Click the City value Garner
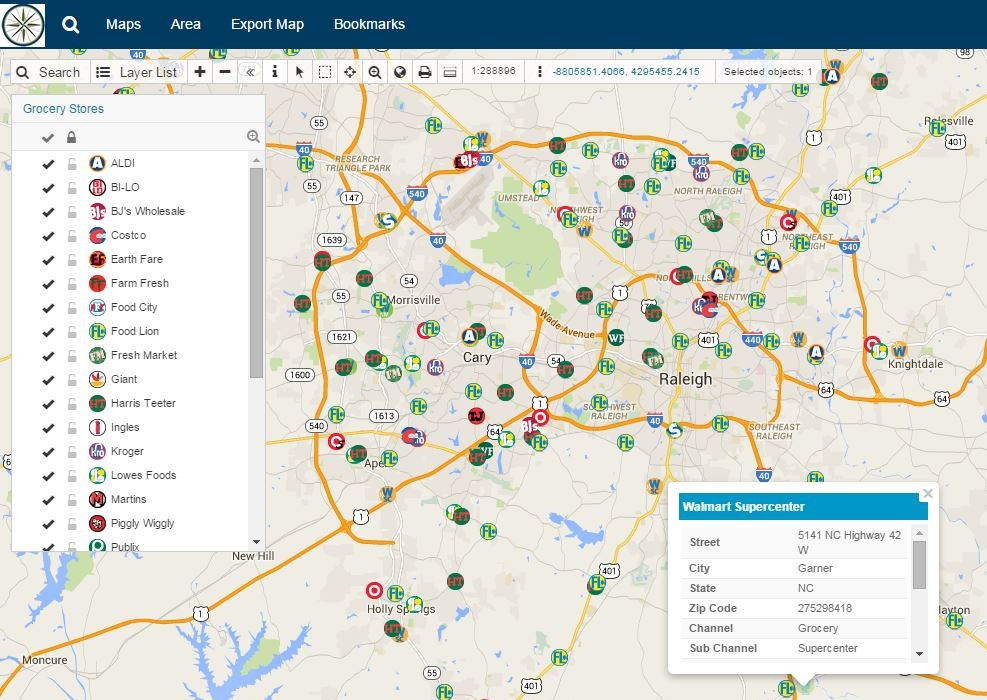Viewport: 987px width, 700px height. pyautogui.click(x=815, y=568)
